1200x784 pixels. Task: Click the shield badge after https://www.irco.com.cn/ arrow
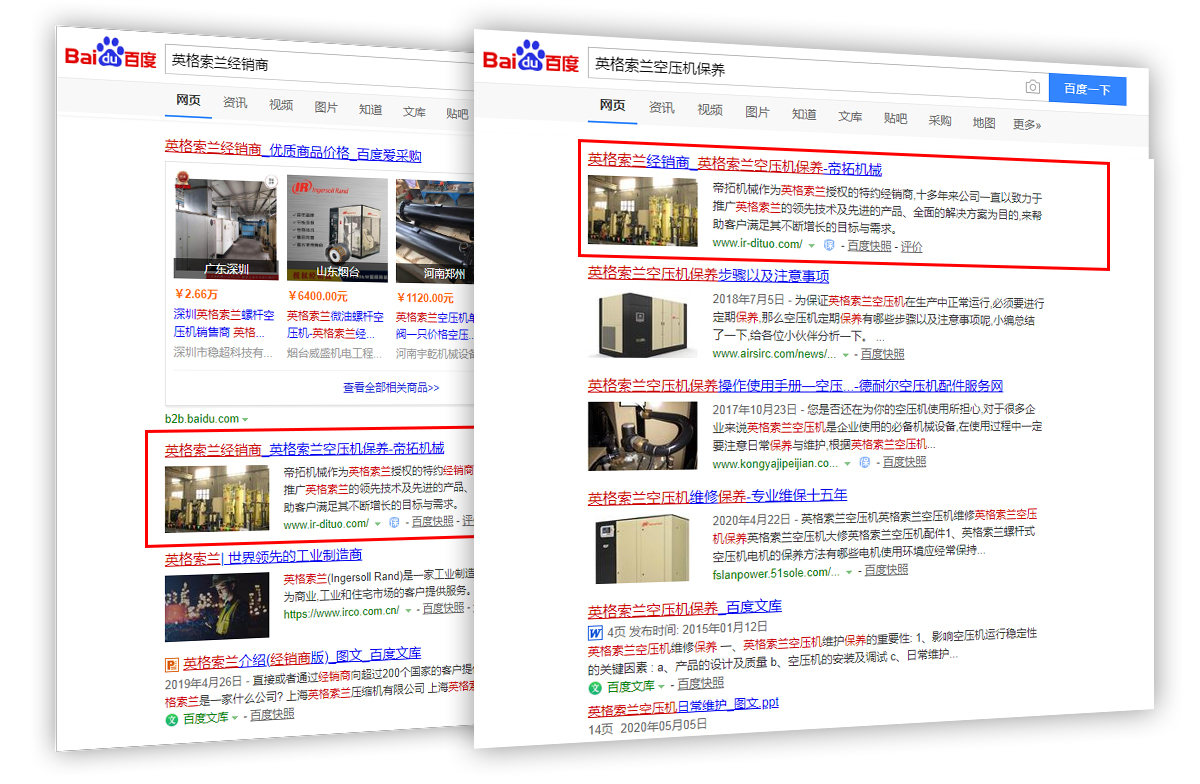[412, 609]
